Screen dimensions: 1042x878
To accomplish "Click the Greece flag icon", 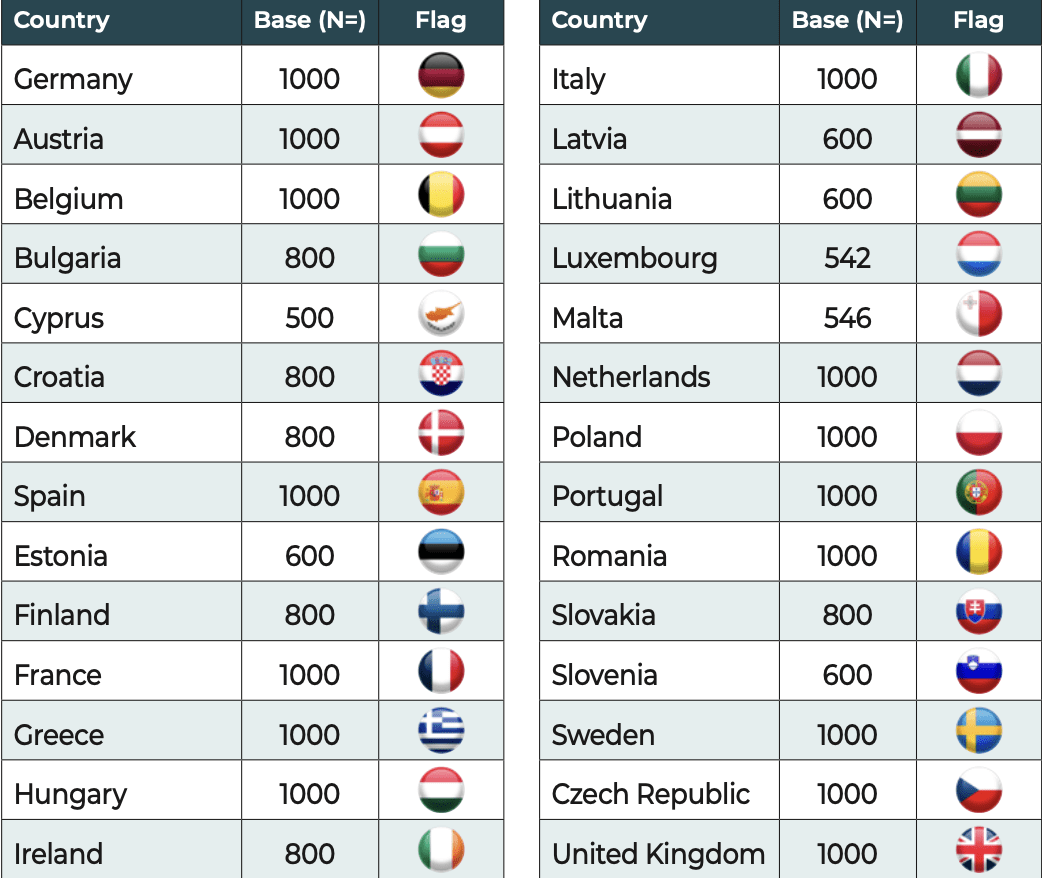I will coord(441,733).
